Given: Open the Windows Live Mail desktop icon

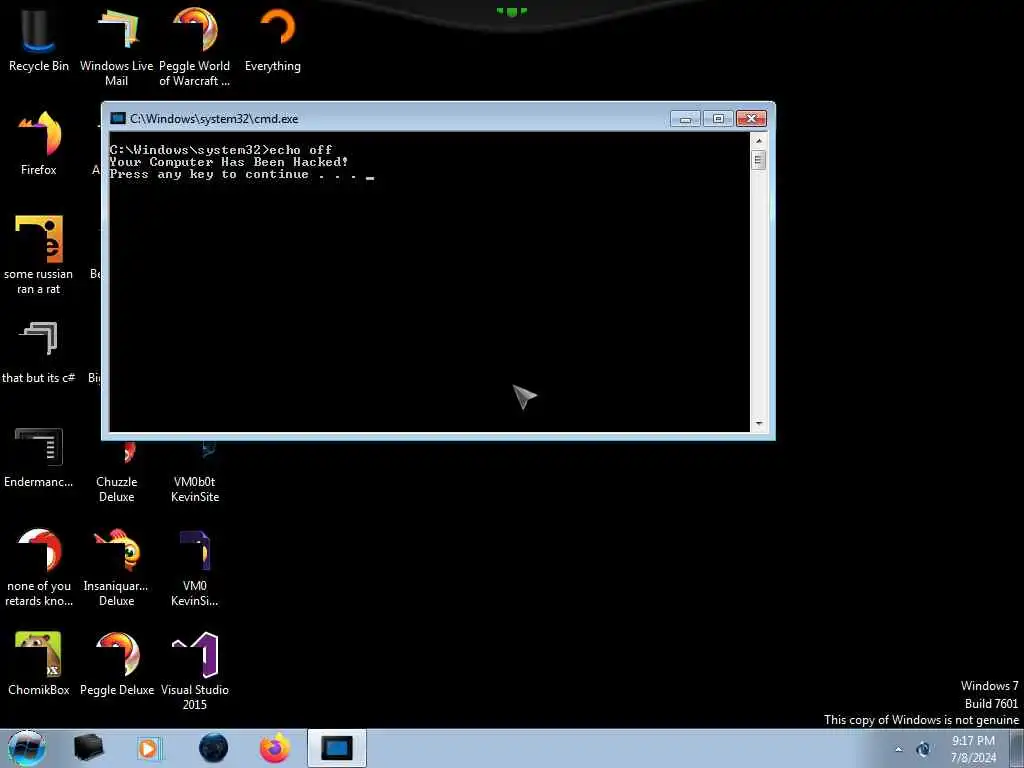Looking at the screenshot, I should coord(116,46).
